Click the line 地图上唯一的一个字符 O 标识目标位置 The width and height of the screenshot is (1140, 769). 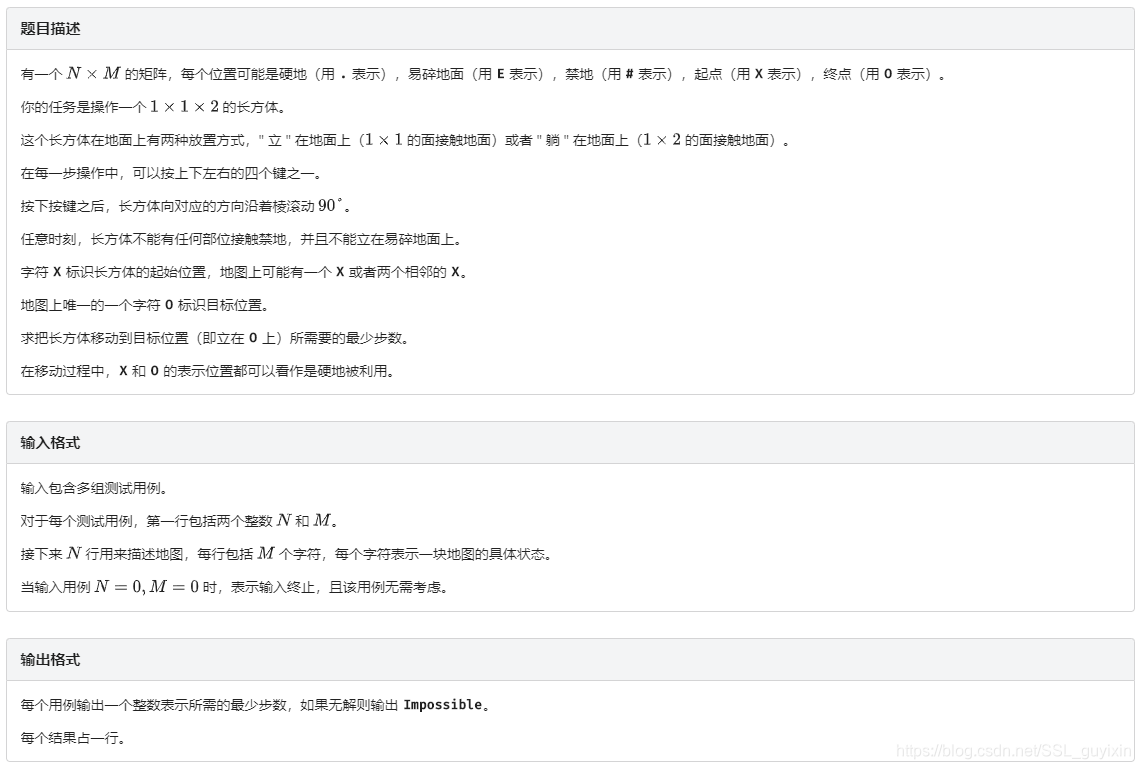[x=145, y=305]
